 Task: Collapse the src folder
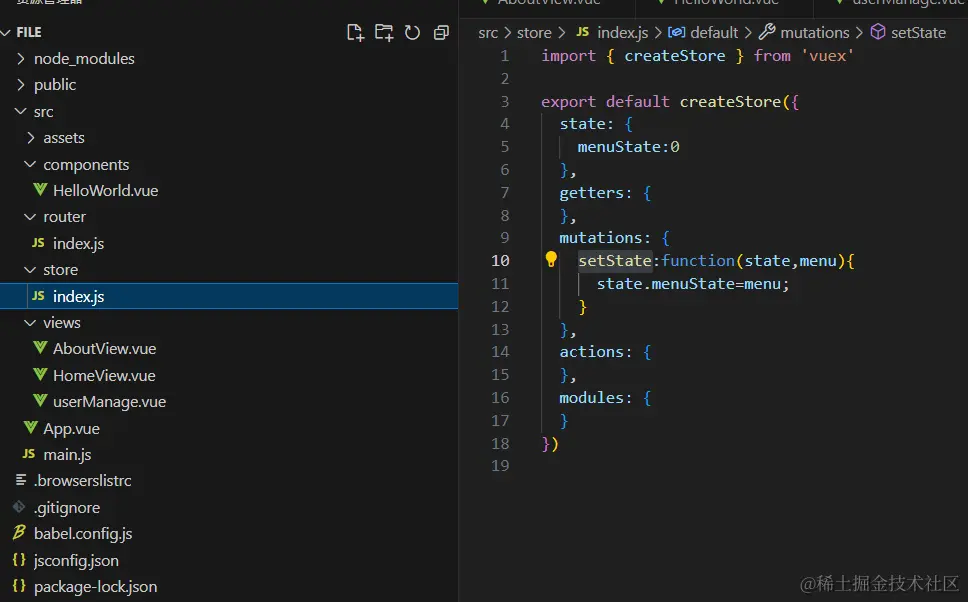pyautogui.click(x=21, y=111)
